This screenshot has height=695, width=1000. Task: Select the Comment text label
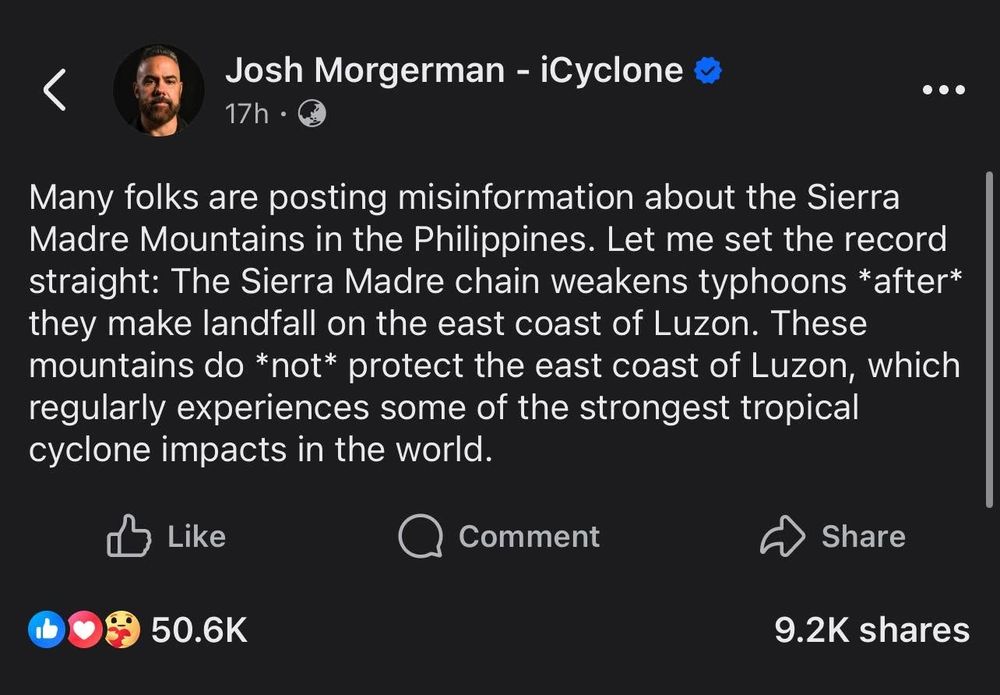click(529, 536)
